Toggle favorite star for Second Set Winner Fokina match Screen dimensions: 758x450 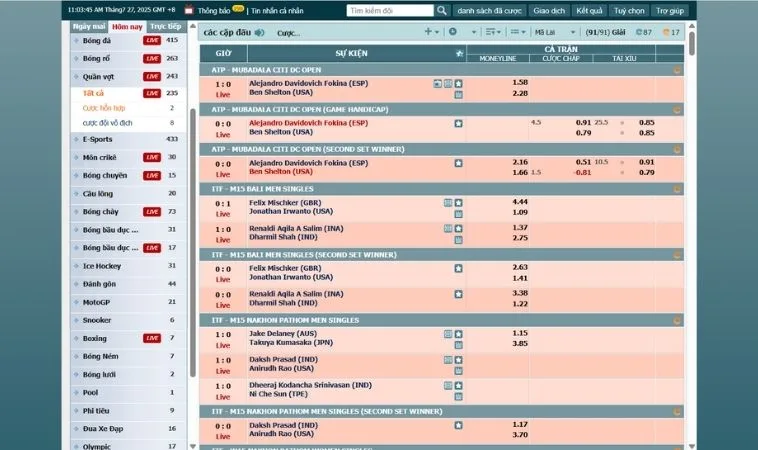point(458,162)
